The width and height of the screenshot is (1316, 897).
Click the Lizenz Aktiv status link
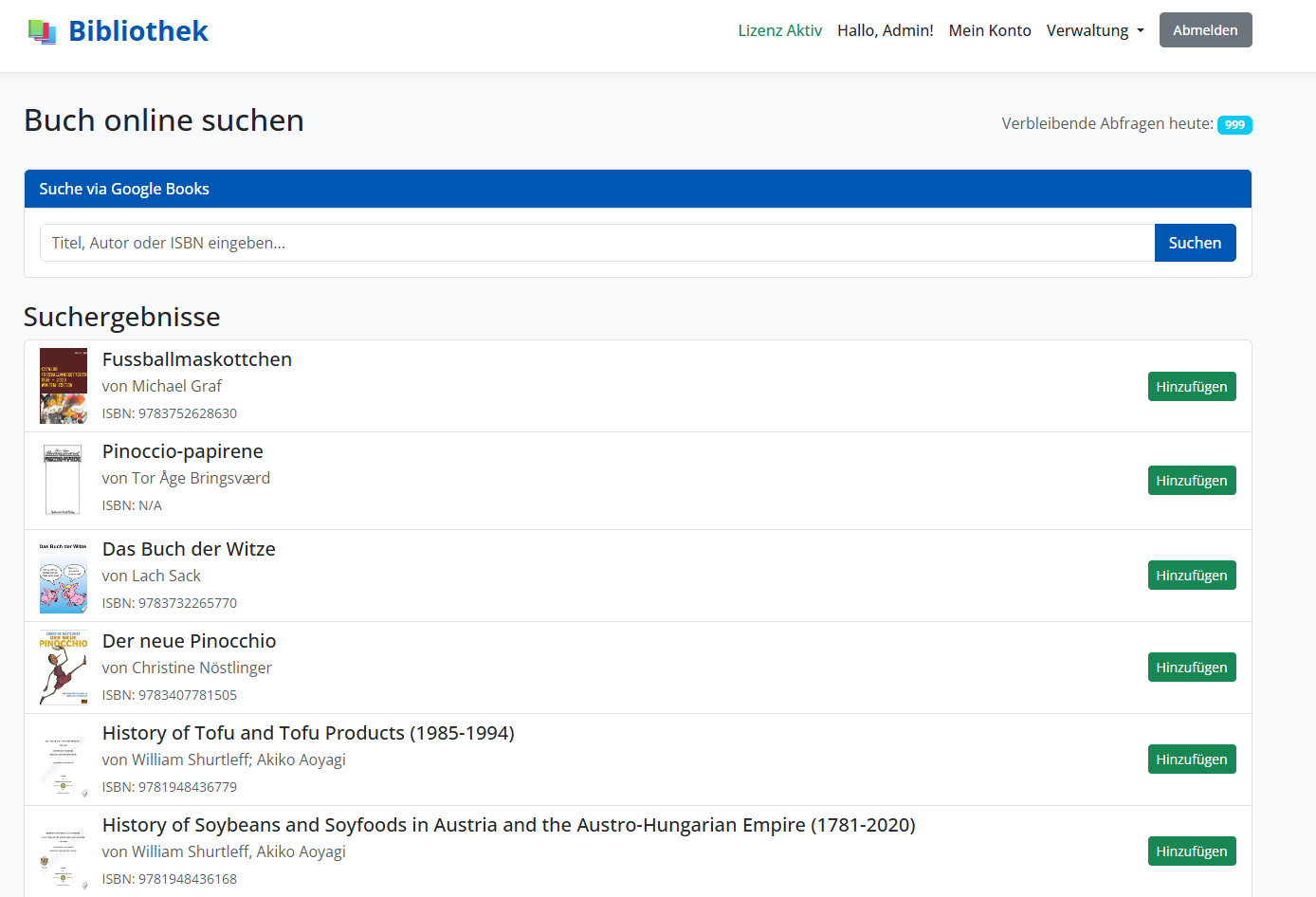pos(780,29)
